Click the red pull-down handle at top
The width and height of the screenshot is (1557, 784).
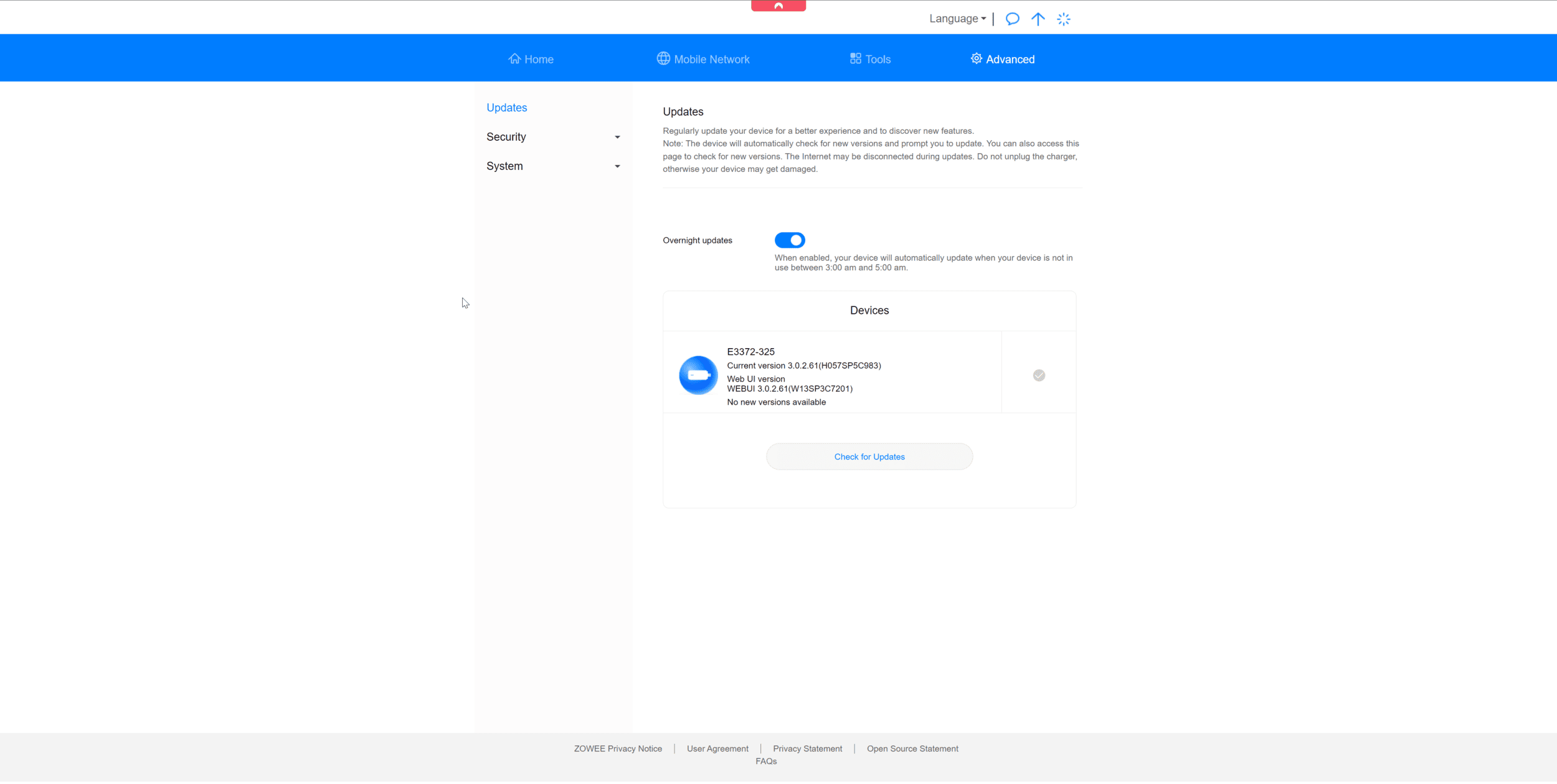click(x=778, y=6)
